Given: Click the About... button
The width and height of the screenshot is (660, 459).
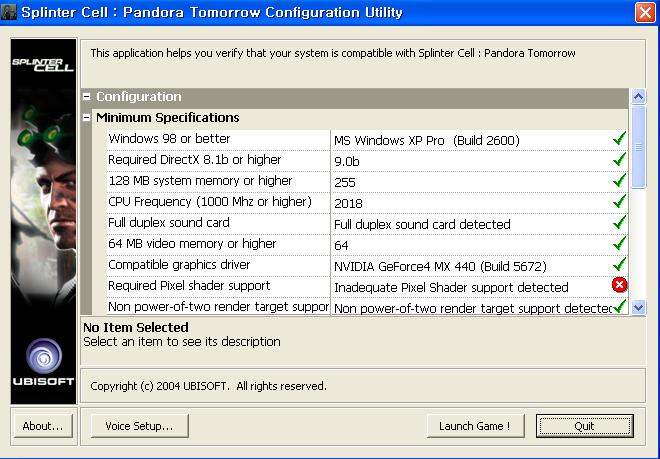Looking at the screenshot, I should coord(43,426).
